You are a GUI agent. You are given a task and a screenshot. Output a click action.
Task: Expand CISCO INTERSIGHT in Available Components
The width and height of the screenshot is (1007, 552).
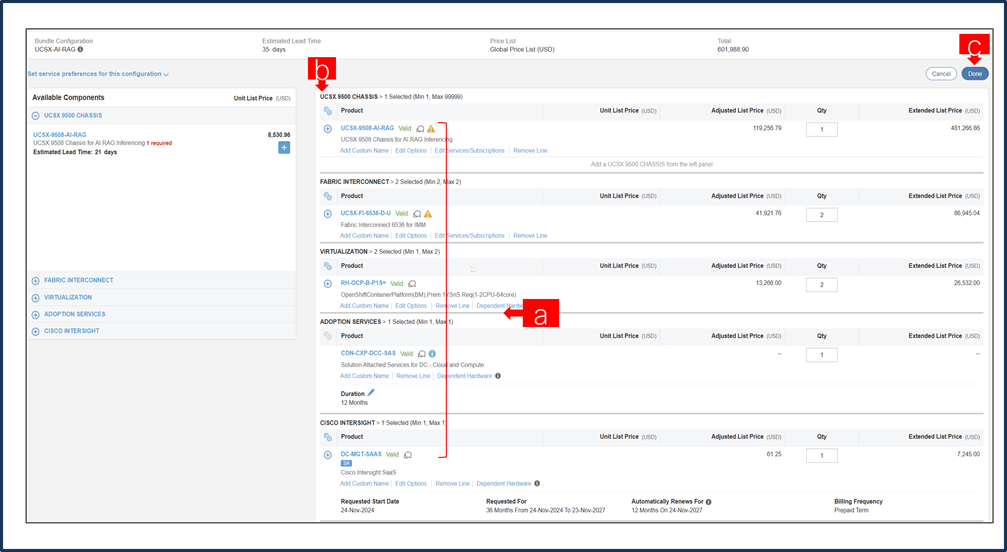pyautogui.click(x=36, y=331)
